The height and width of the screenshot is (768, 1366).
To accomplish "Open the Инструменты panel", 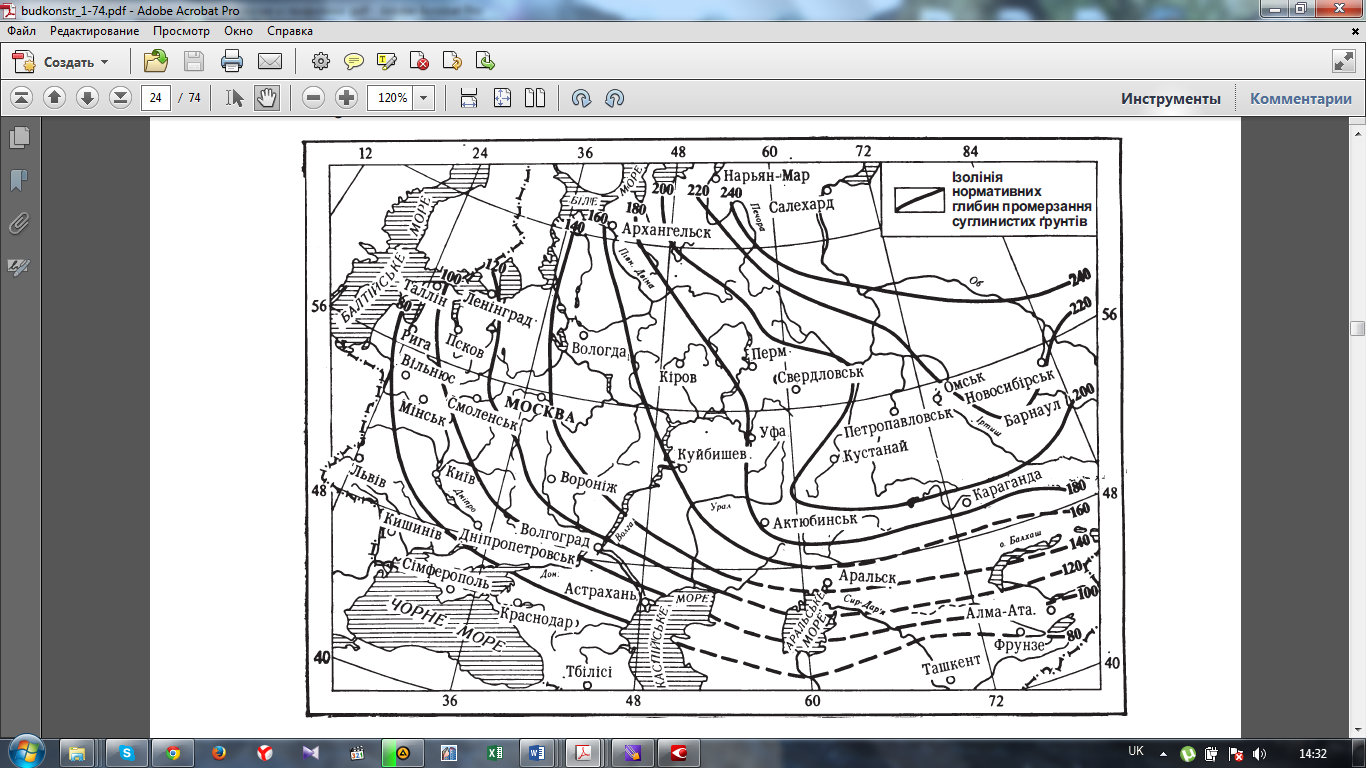I will 1170,98.
